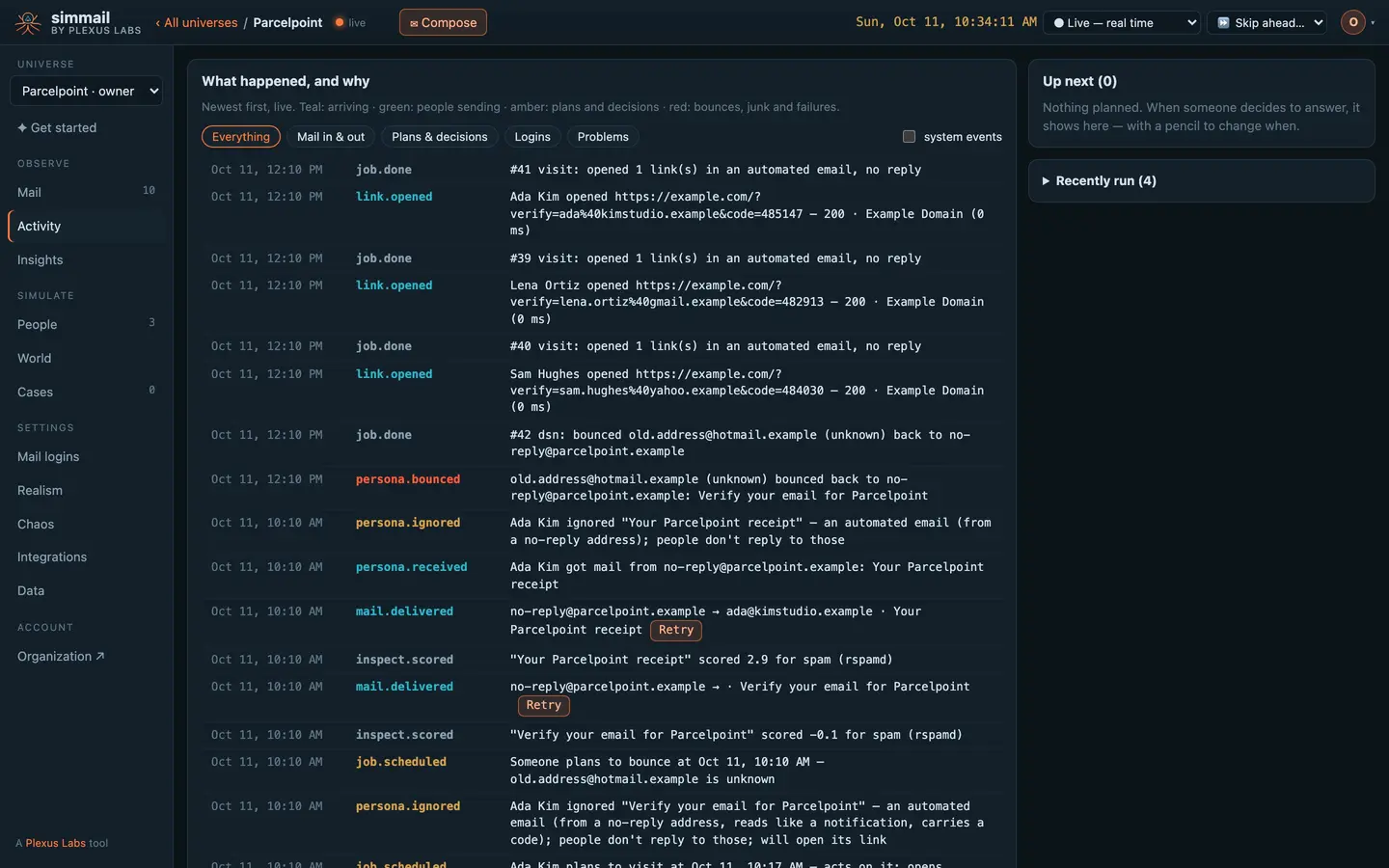Select the Mail in & out filter
Image resolution: width=1389 pixels, height=868 pixels.
point(331,137)
